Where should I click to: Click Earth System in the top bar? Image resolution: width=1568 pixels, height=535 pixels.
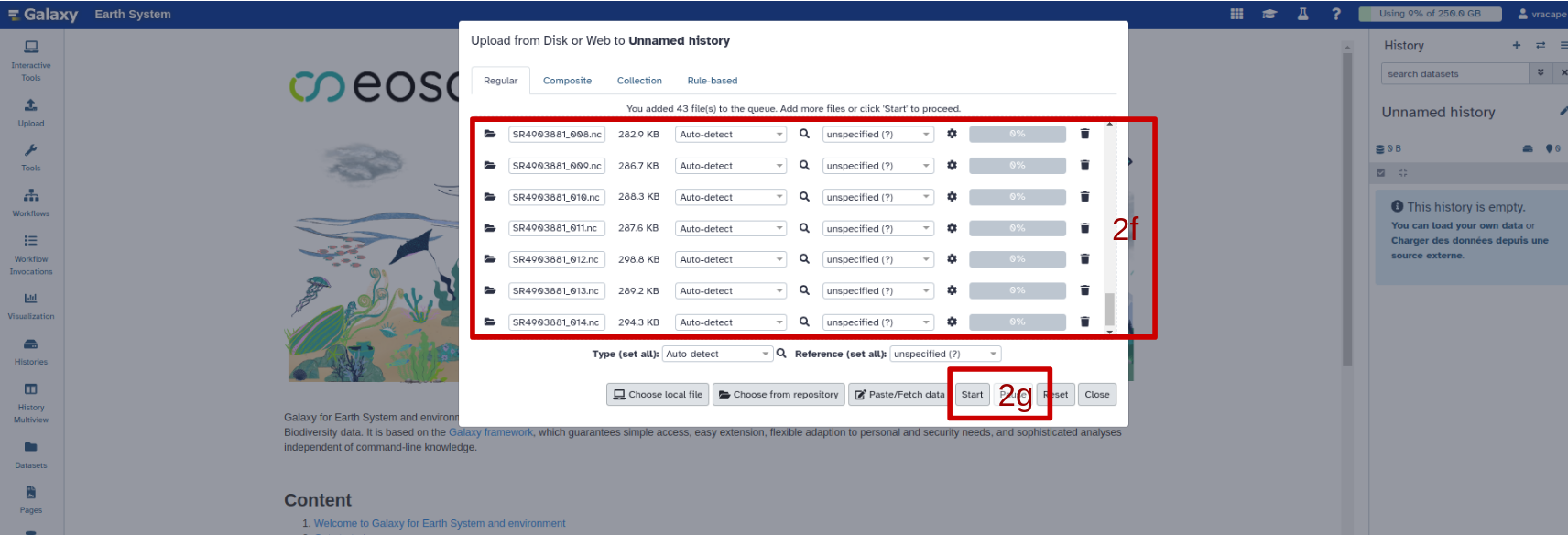coord(133,14)
